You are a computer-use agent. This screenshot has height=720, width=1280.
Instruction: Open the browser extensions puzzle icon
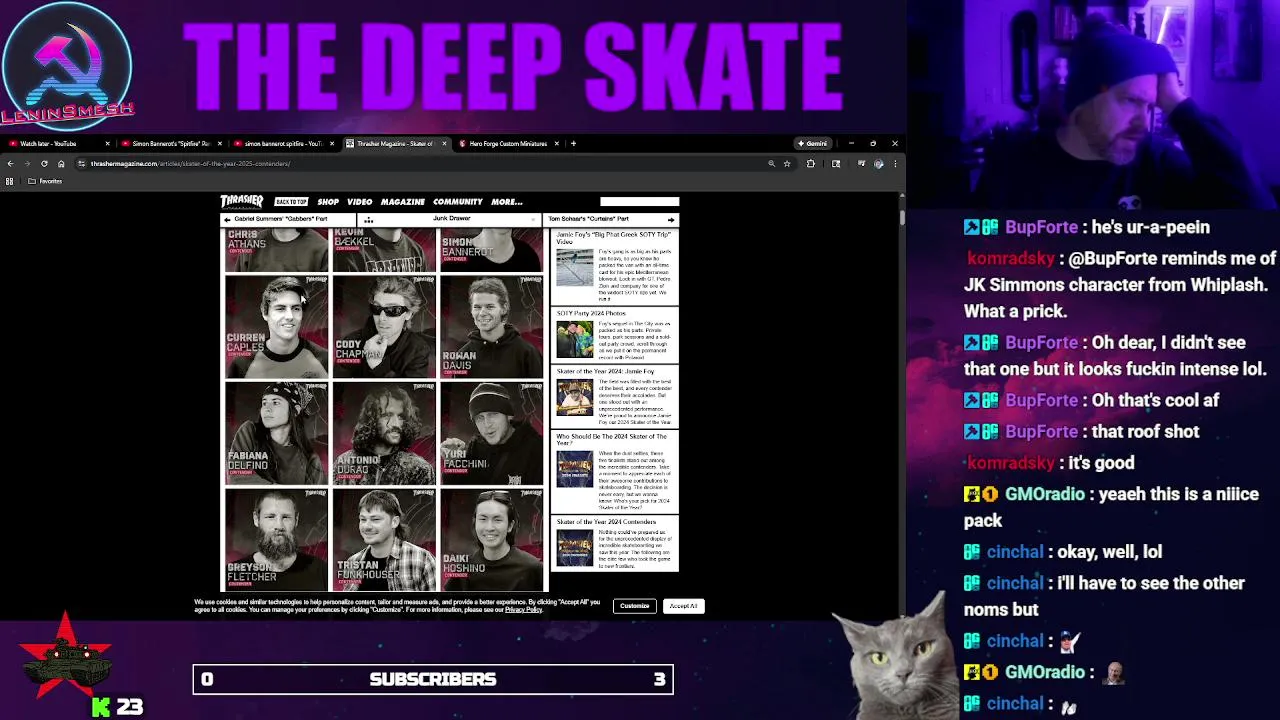[x=811, y=163]
